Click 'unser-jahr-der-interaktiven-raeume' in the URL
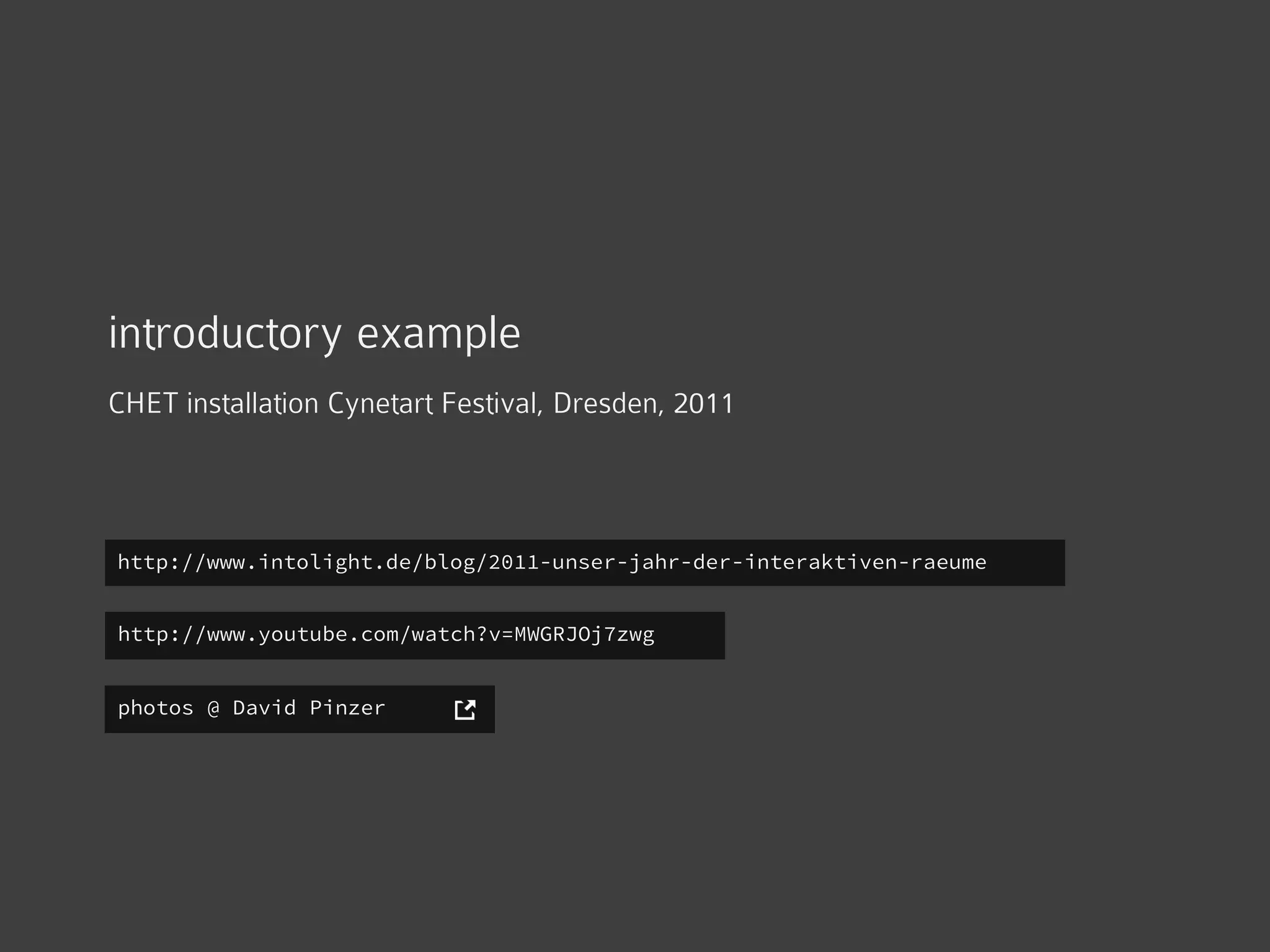1270x952 pixels. click(769, 562)
